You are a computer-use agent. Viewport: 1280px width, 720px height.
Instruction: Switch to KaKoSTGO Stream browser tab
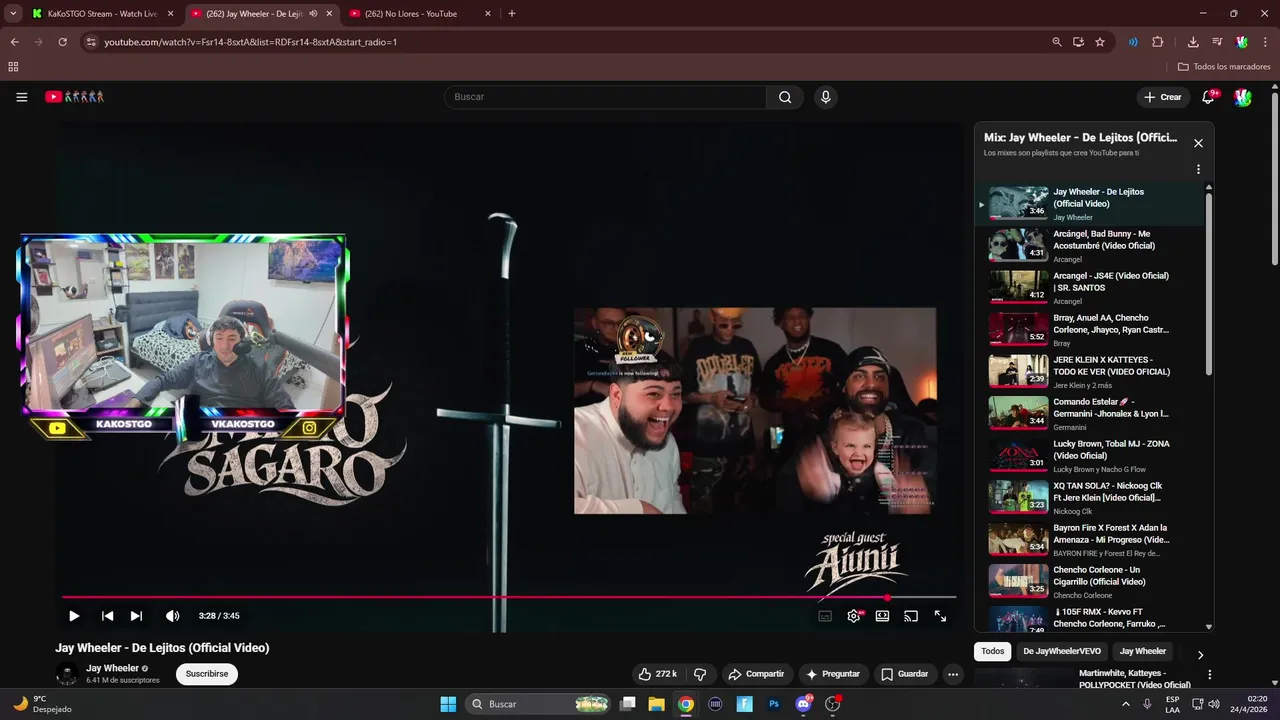[x=104, y=14]
